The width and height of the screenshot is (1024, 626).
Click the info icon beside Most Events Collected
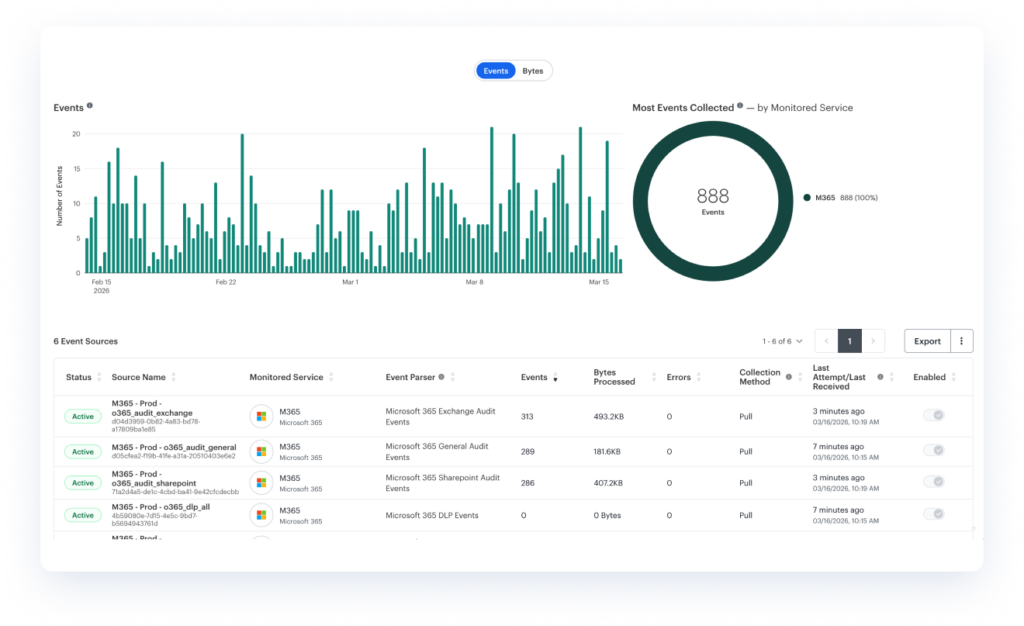(740, 106)
